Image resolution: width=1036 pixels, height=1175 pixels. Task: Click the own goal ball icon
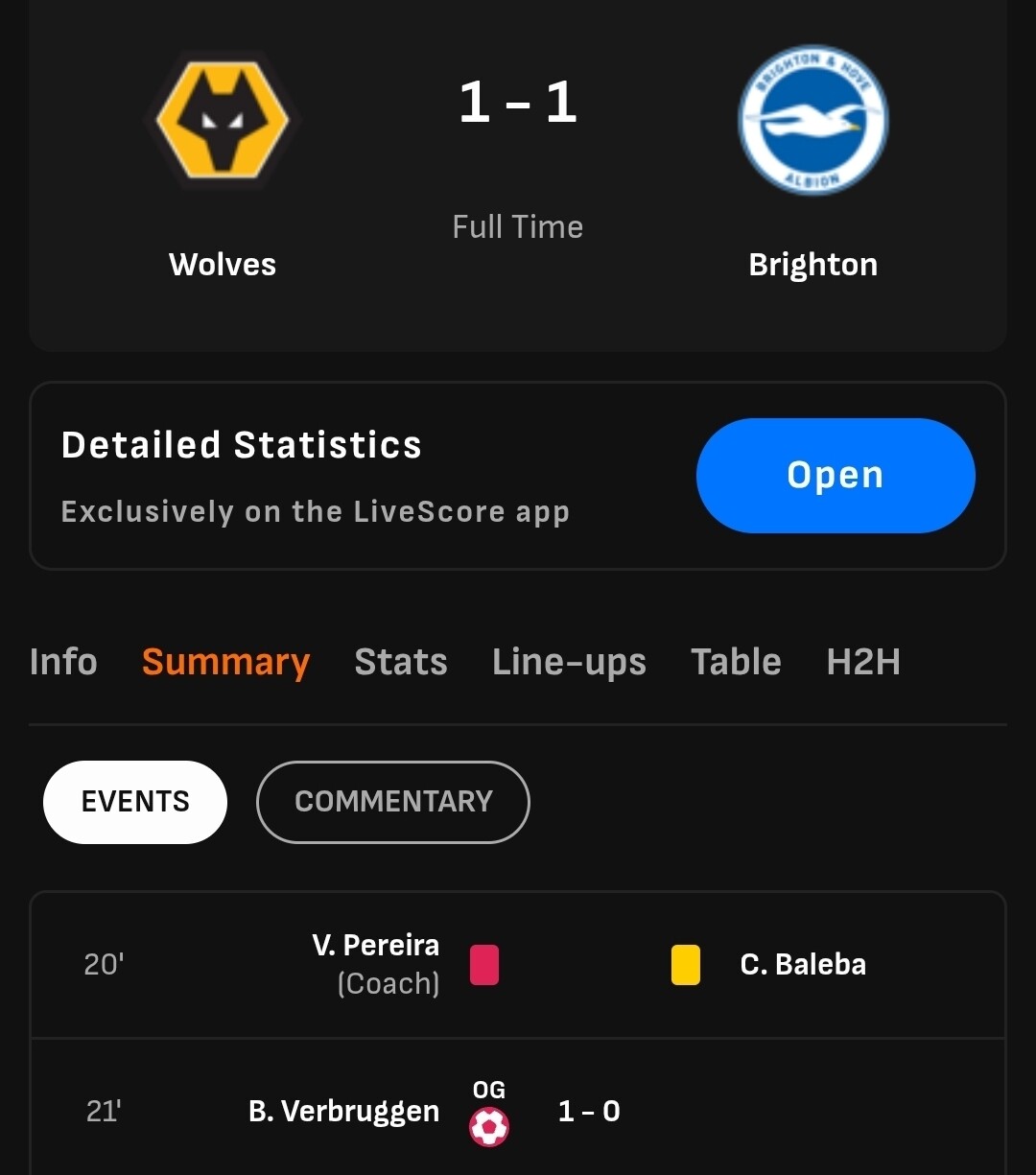point(489,1126)
